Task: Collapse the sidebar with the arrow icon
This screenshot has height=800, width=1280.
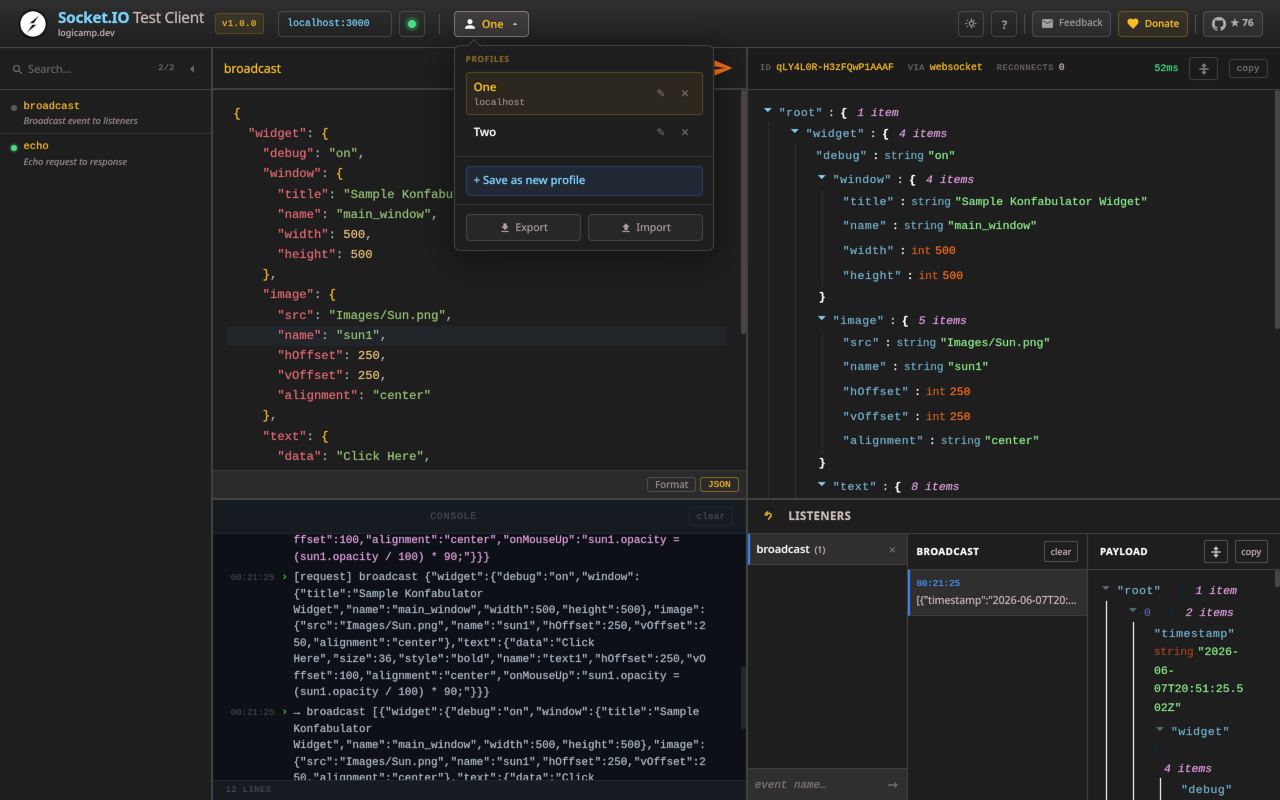Action: click(192, 69)
